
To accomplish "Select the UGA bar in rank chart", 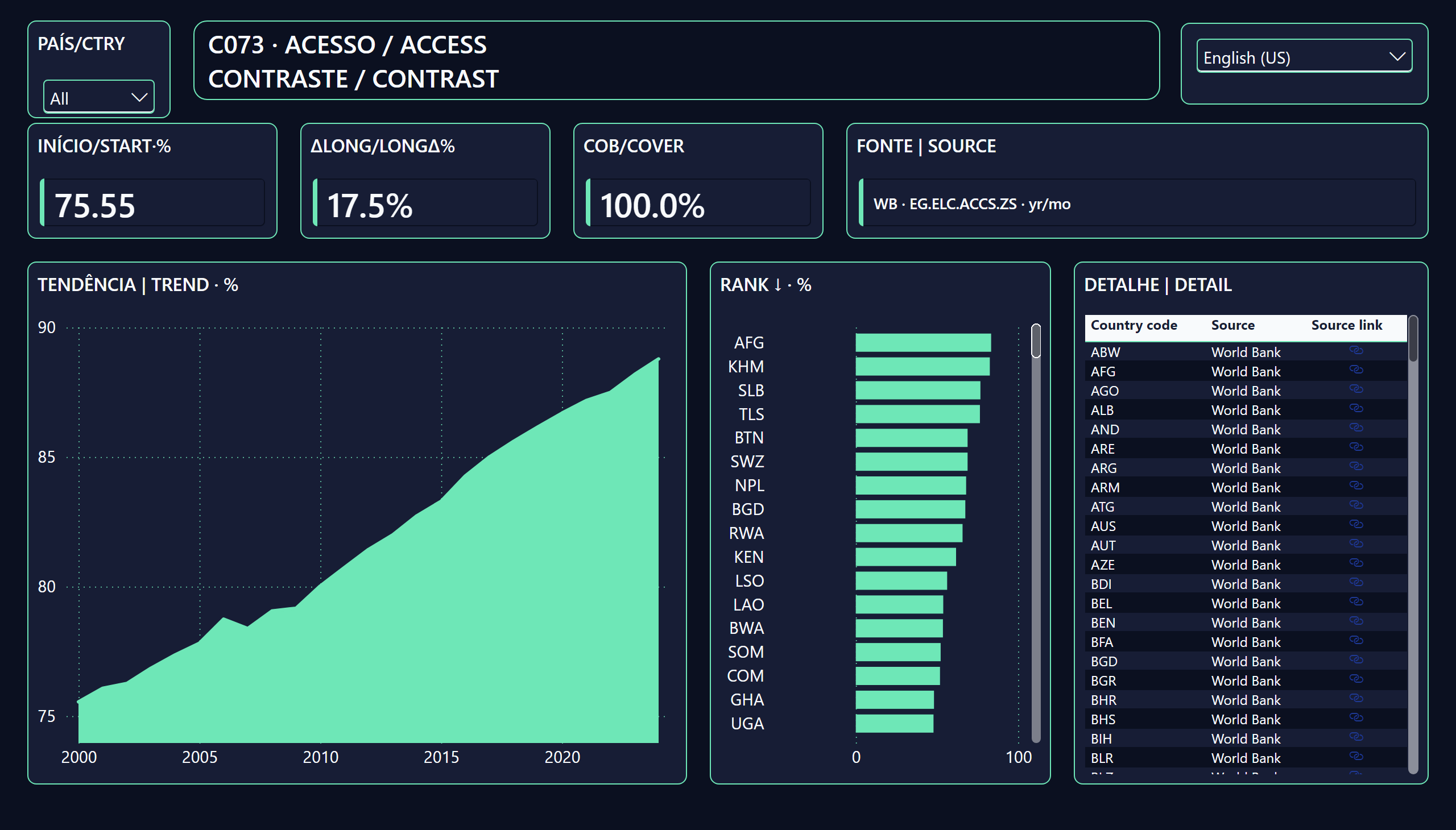I will (x=894, y=723).
